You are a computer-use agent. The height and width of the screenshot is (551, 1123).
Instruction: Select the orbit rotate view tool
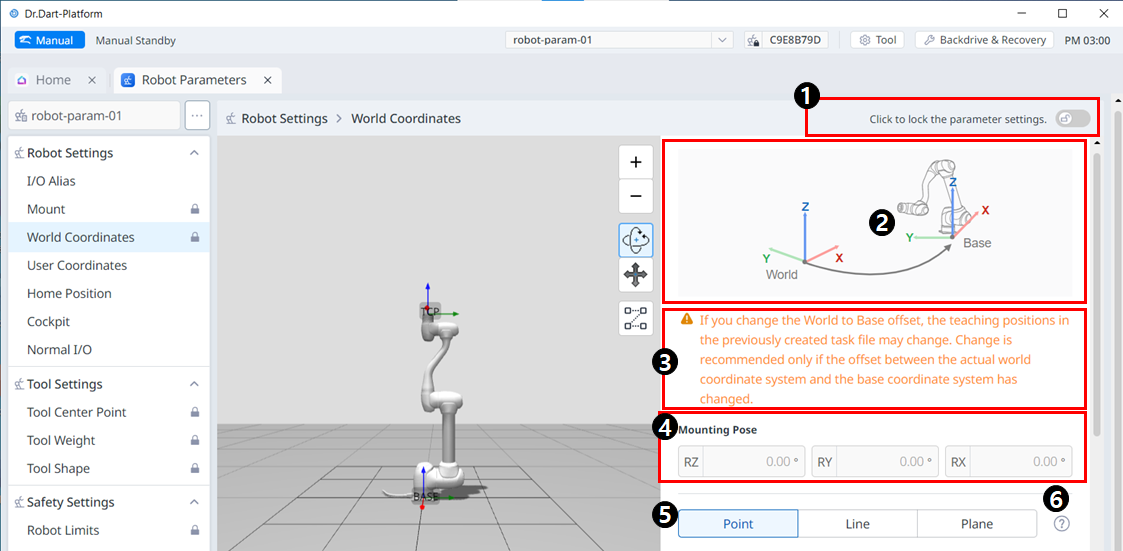click(635, 240)
